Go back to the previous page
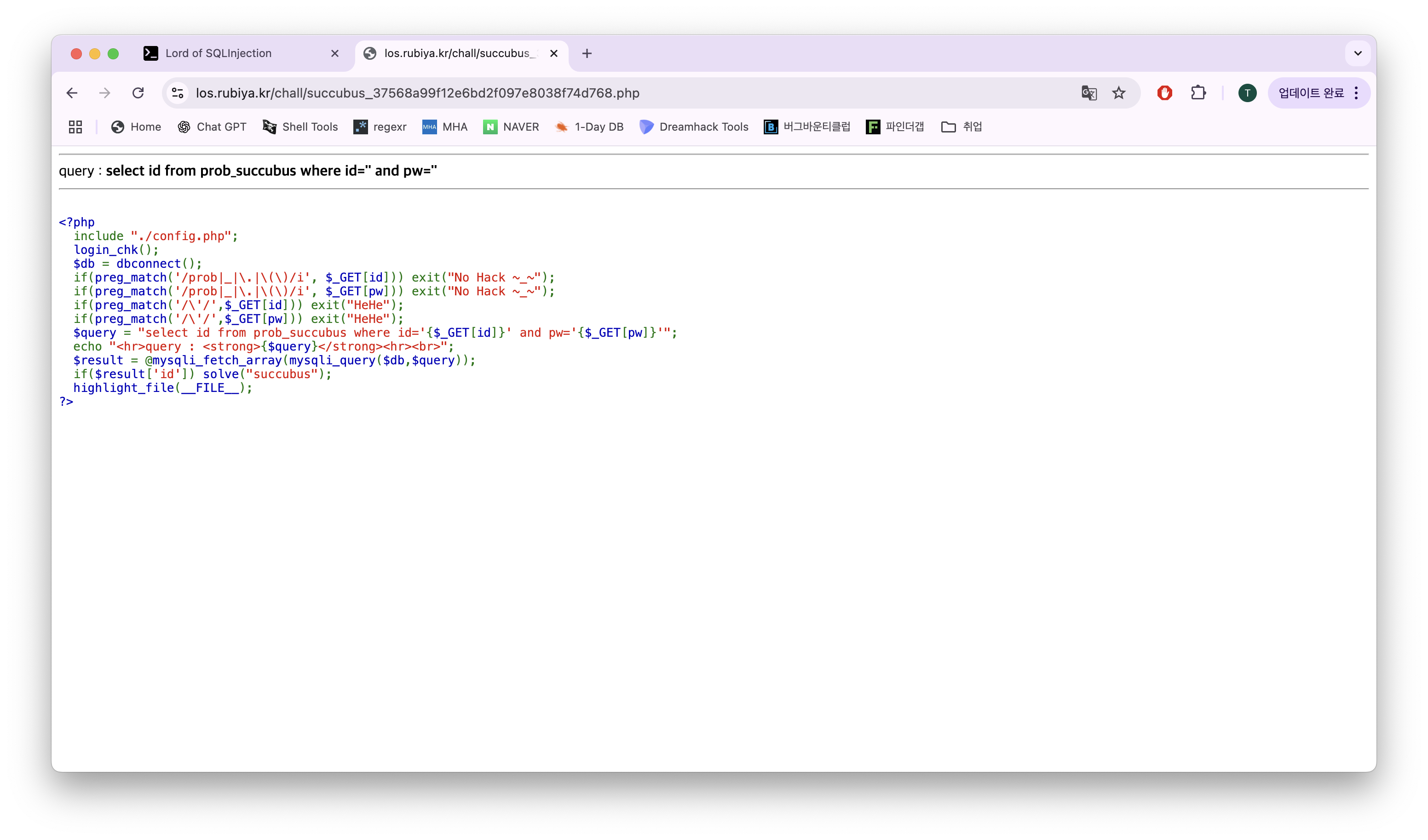 click(x=72, y=93)
